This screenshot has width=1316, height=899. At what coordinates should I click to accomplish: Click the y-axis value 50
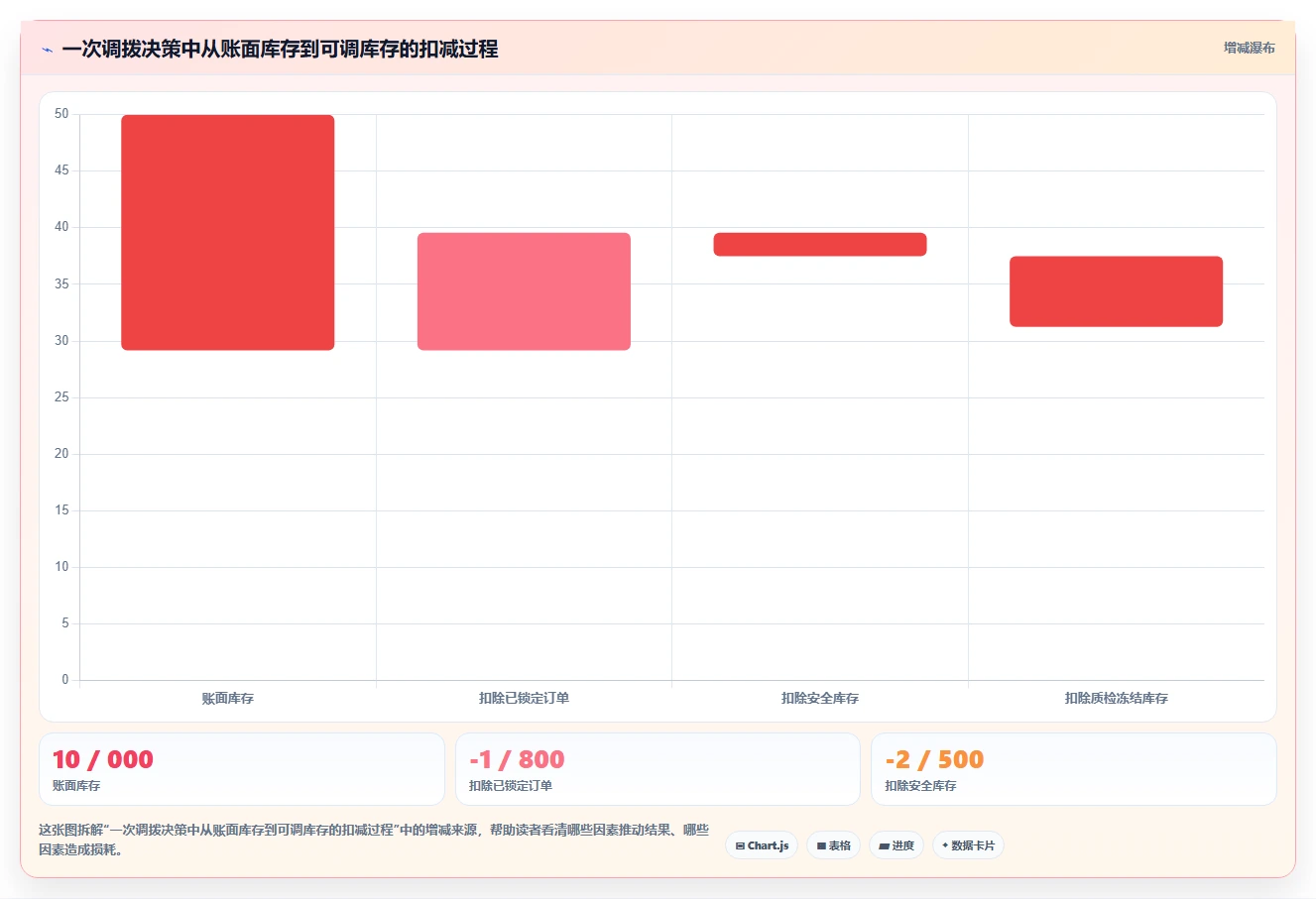point(61,114)
